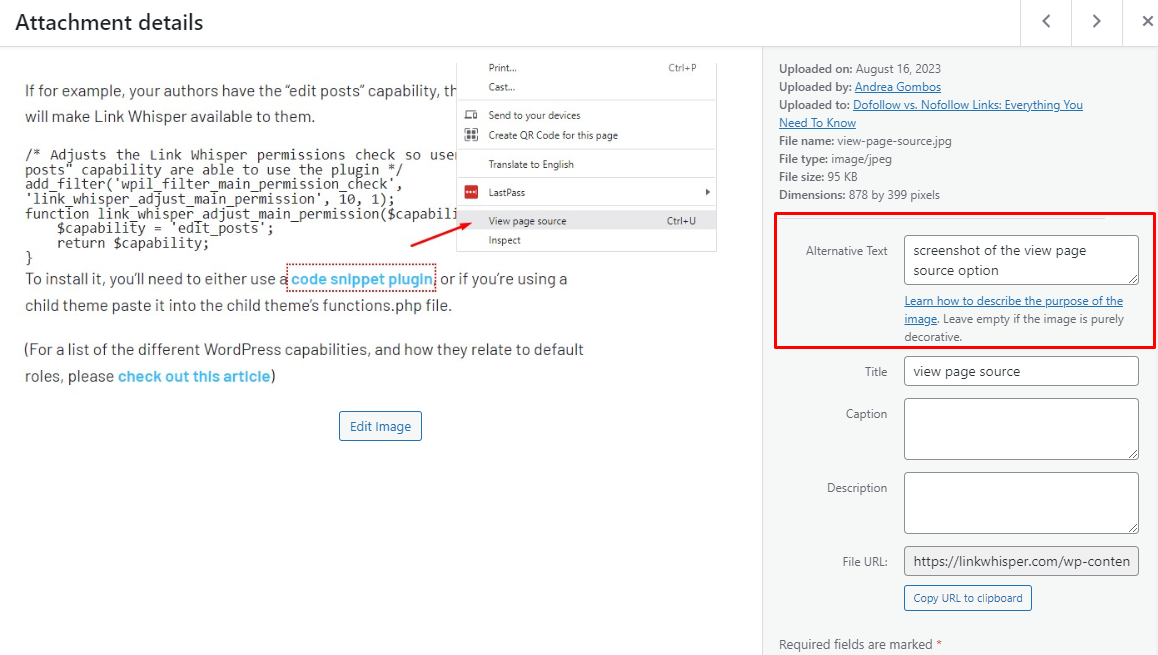Image resolution: width=1158 pixels, height=655 pixels.
Task: Select the "Translate to English" option
Action: click(523, 163)
